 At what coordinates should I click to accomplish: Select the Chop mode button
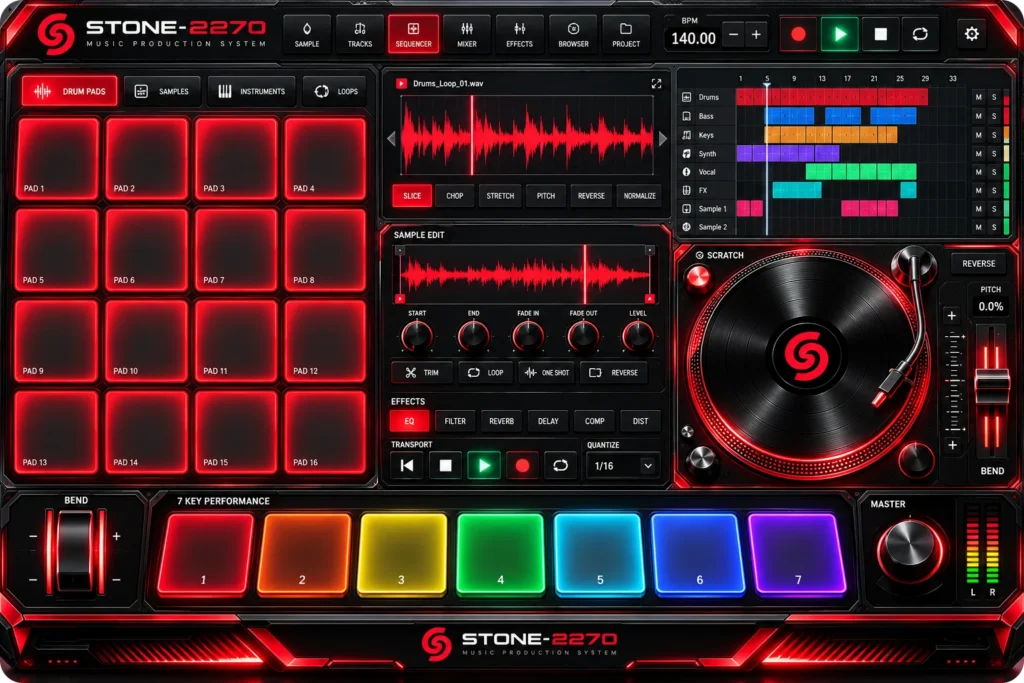pos(455,196)
